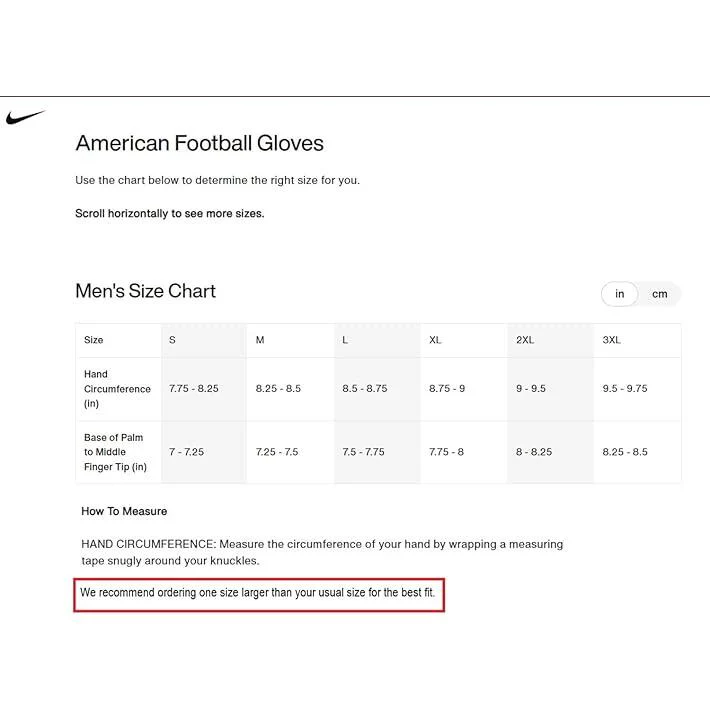
Task: Click the American Football Gloves heading
Action: pos(199,143)
